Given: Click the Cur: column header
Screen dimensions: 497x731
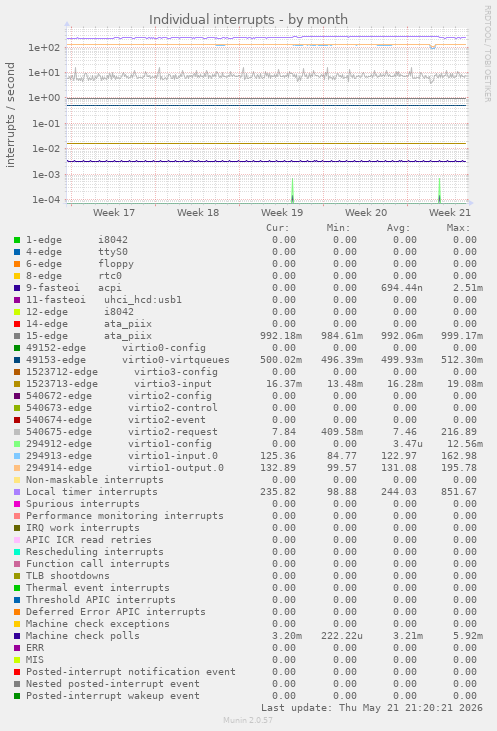Looking at the screenshot, I should 278,228.
